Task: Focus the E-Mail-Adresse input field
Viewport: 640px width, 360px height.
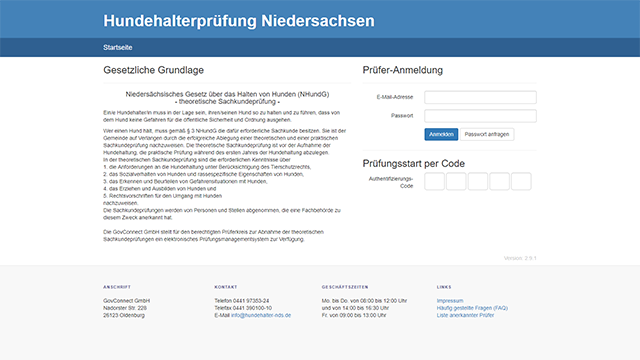Action: click(480, 97)
